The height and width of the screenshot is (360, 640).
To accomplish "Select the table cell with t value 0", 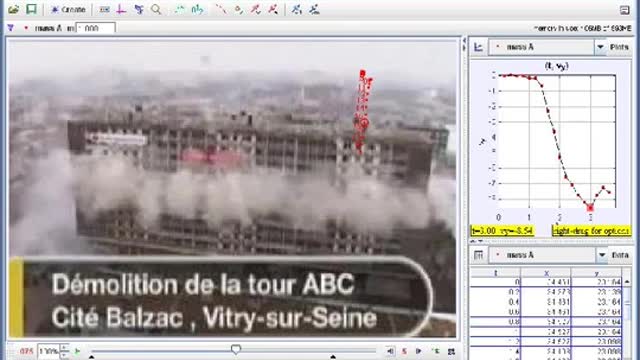I will click(496, 282).
